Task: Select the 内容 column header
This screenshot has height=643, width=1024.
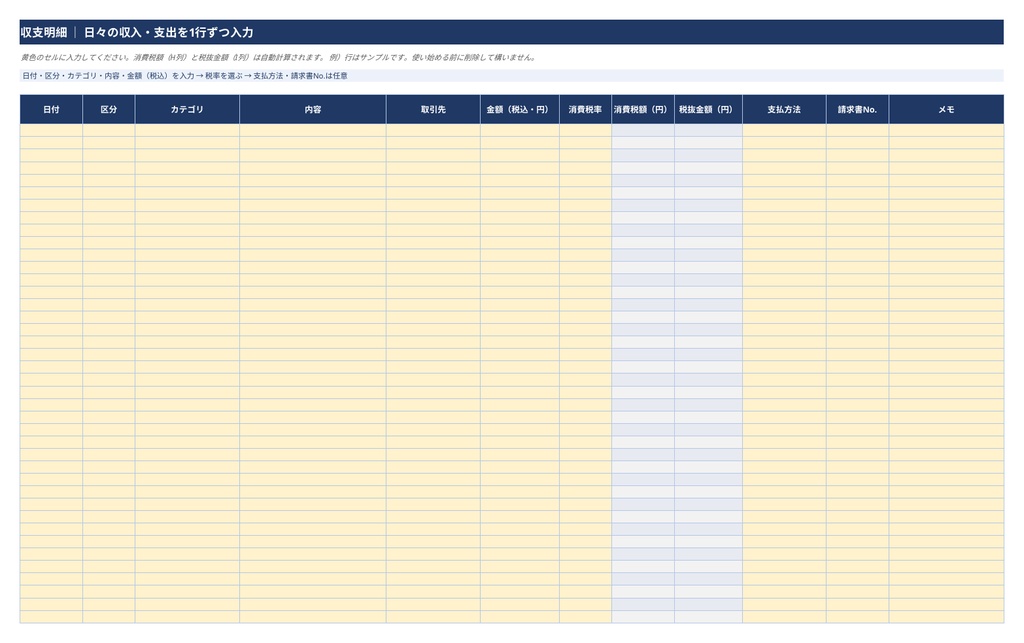Action: coord(313,109)
